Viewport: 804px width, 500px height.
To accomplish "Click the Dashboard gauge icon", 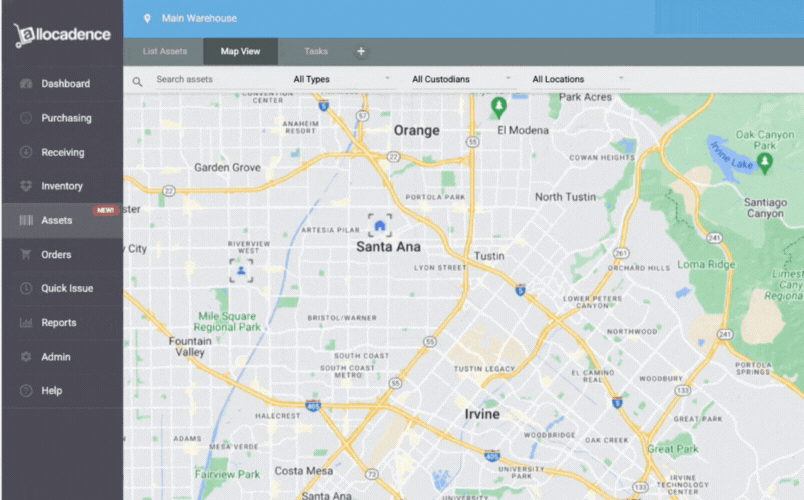I will [x=26, y=84].
